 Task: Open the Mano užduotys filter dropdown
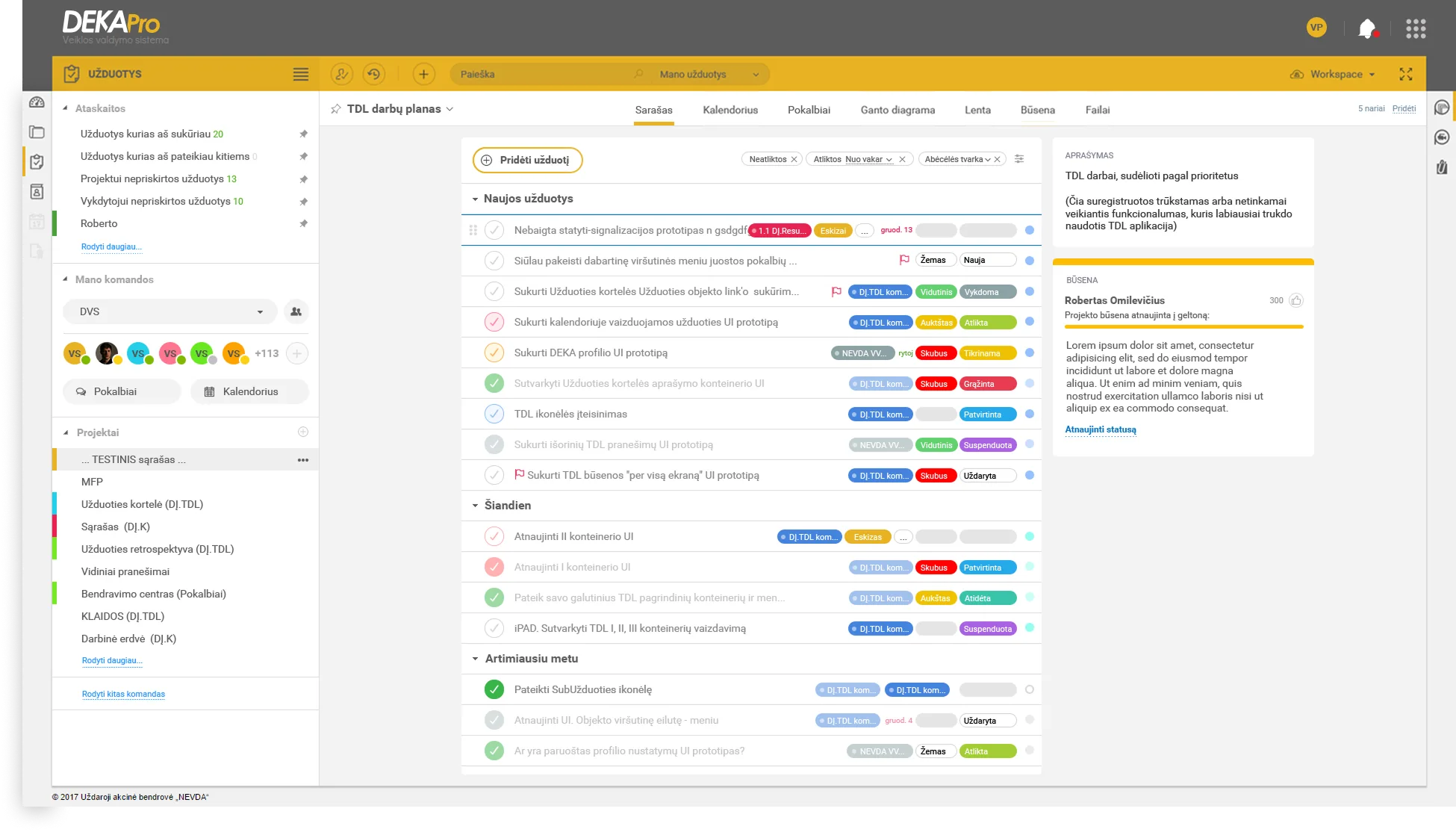pyautogui.click(x=709, y=74)
